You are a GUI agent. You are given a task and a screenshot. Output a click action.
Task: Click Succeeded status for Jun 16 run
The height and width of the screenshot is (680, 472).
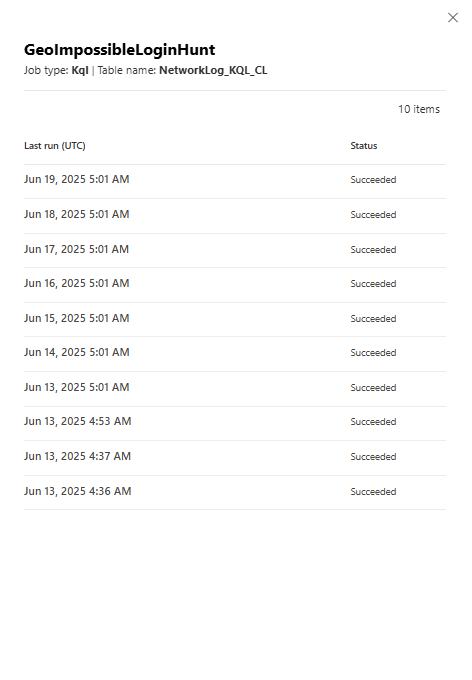point(373,284)
